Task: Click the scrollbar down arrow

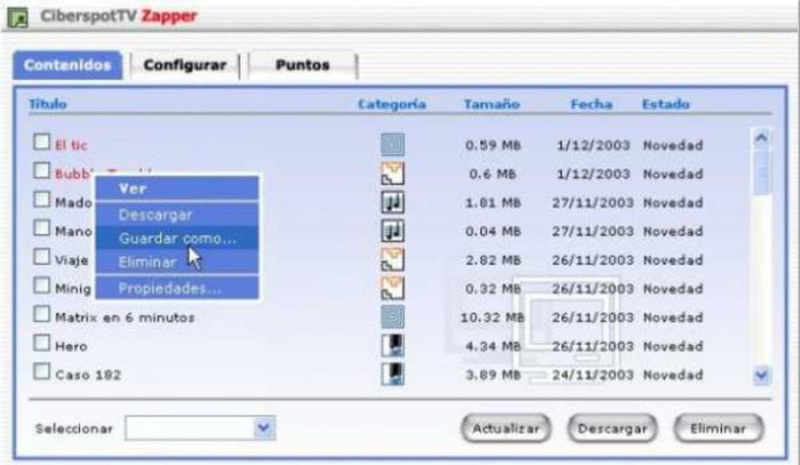Action: pos(761,376)
